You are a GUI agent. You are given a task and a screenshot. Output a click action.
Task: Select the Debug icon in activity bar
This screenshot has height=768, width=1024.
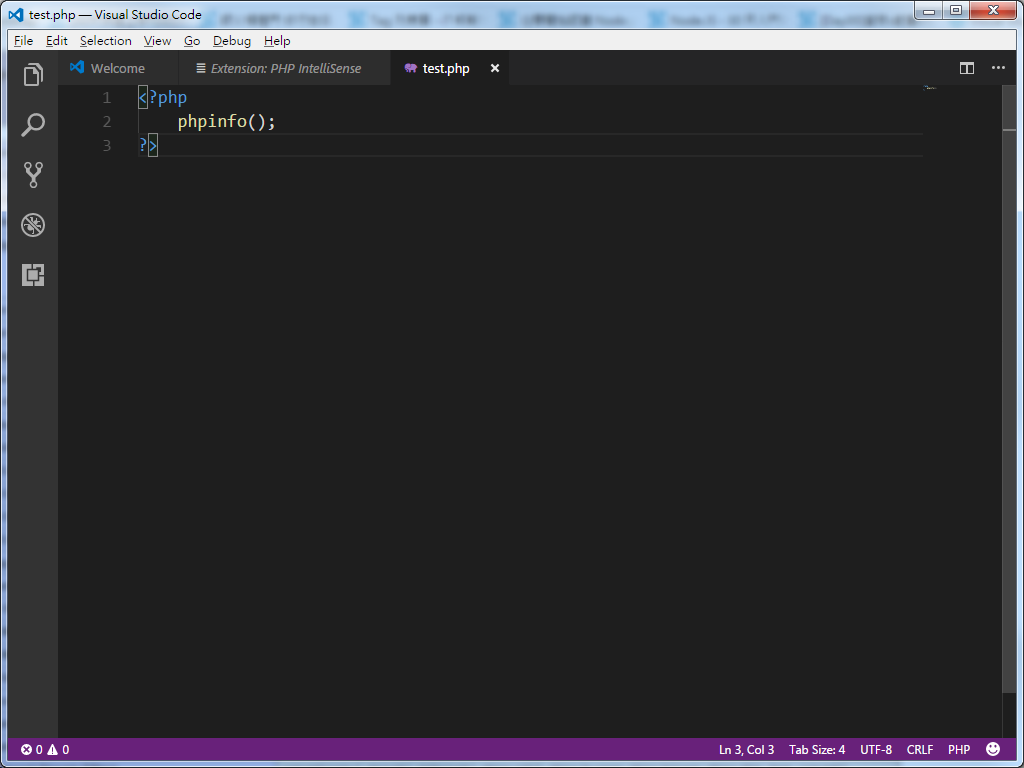pyautogui.click(x=33, y=224)
